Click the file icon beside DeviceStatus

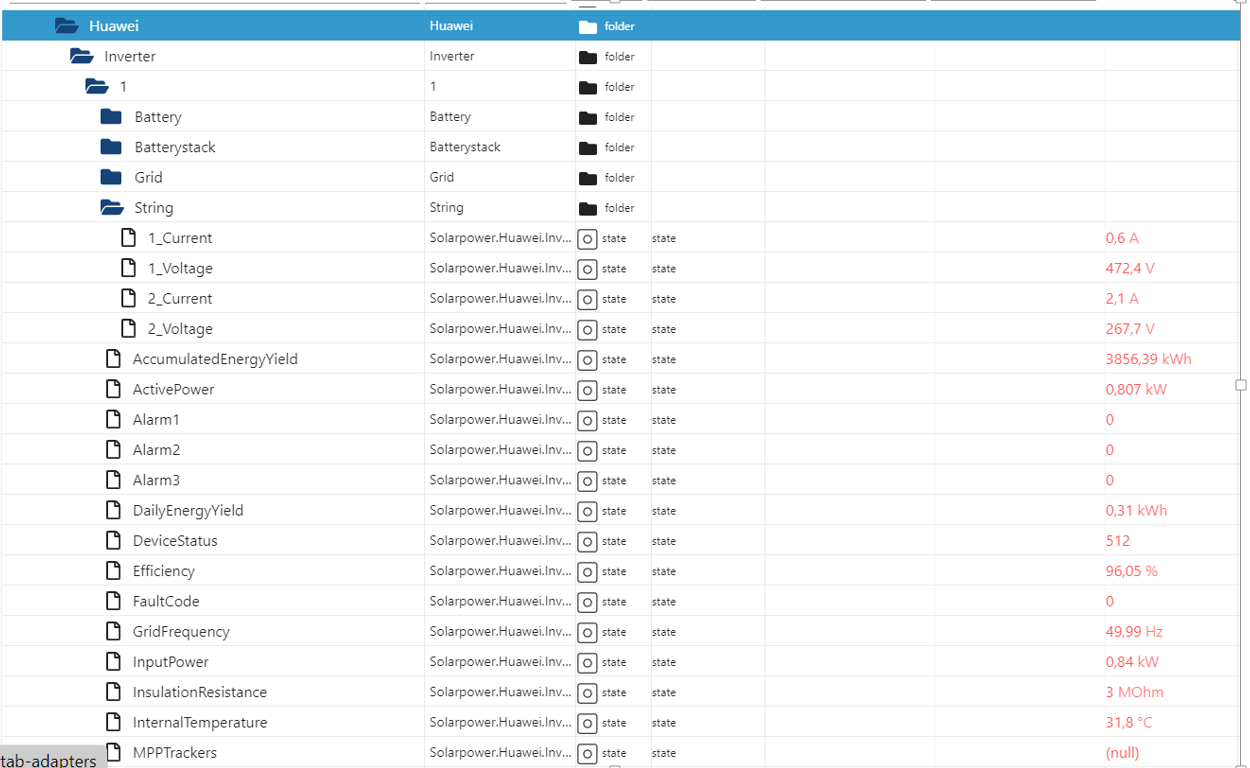(113, 540)
